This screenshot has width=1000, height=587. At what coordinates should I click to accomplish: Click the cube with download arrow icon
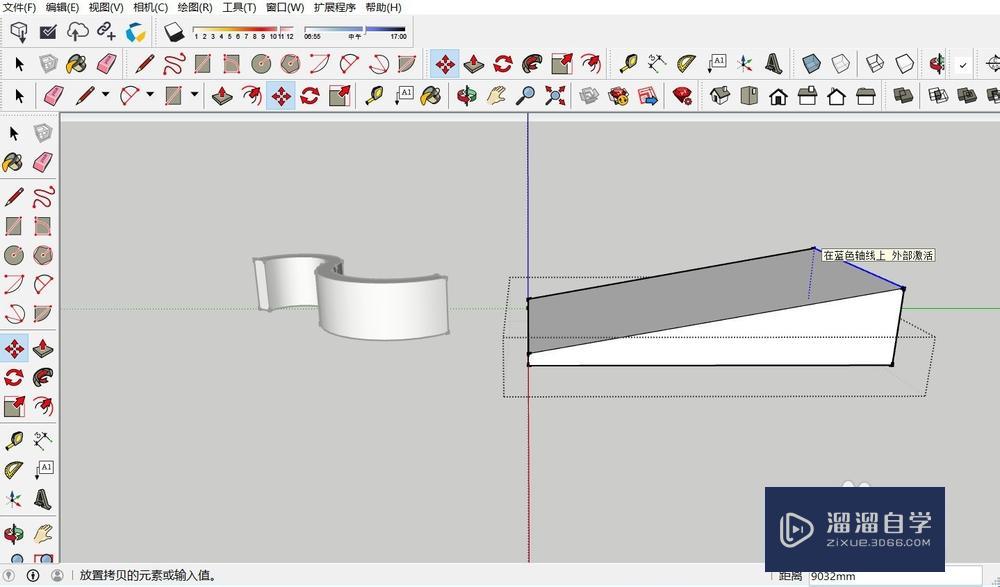pyautogui.click(x=19, y=32)
